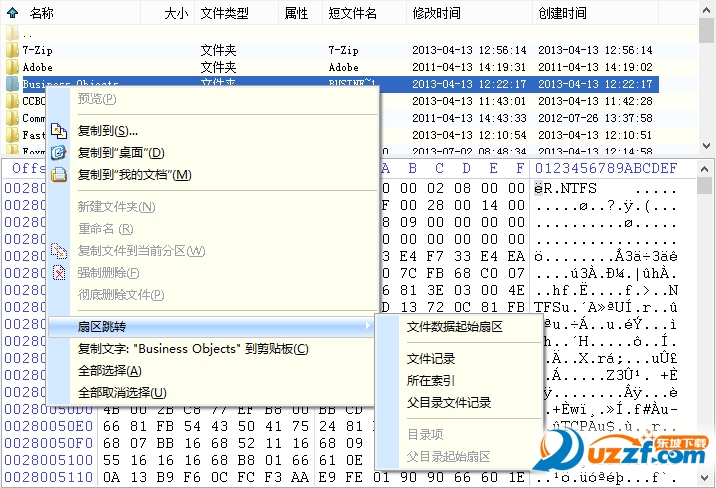
Task: Click Adobe creation time 2011-04-13 14:19:02
Action: point(595,67)
